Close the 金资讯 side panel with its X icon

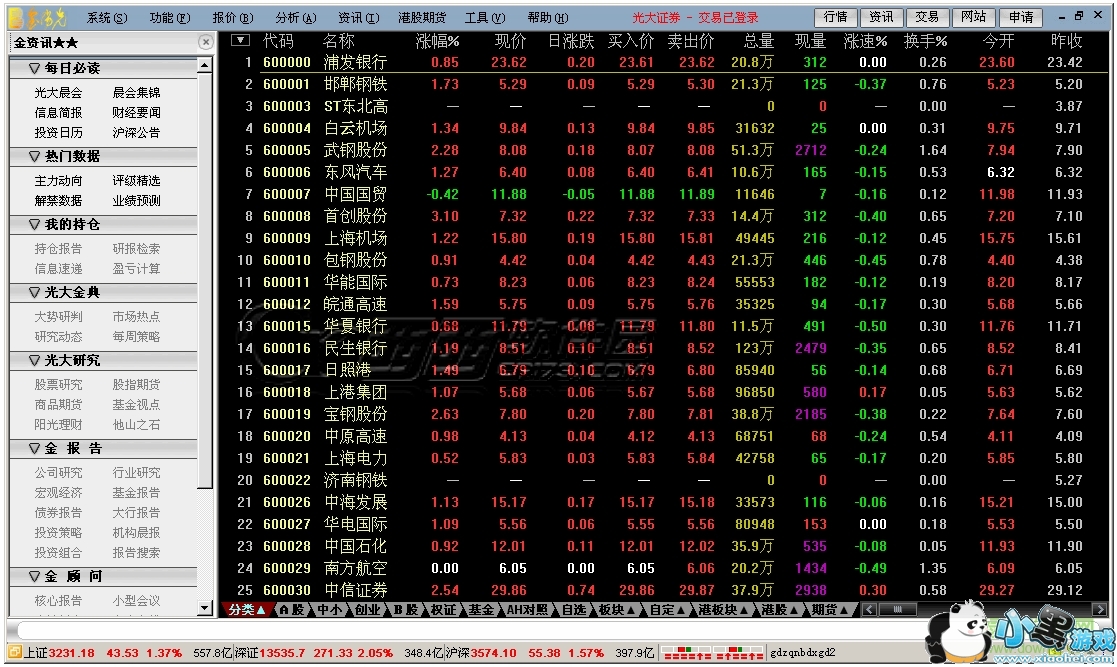click(205, 42)
